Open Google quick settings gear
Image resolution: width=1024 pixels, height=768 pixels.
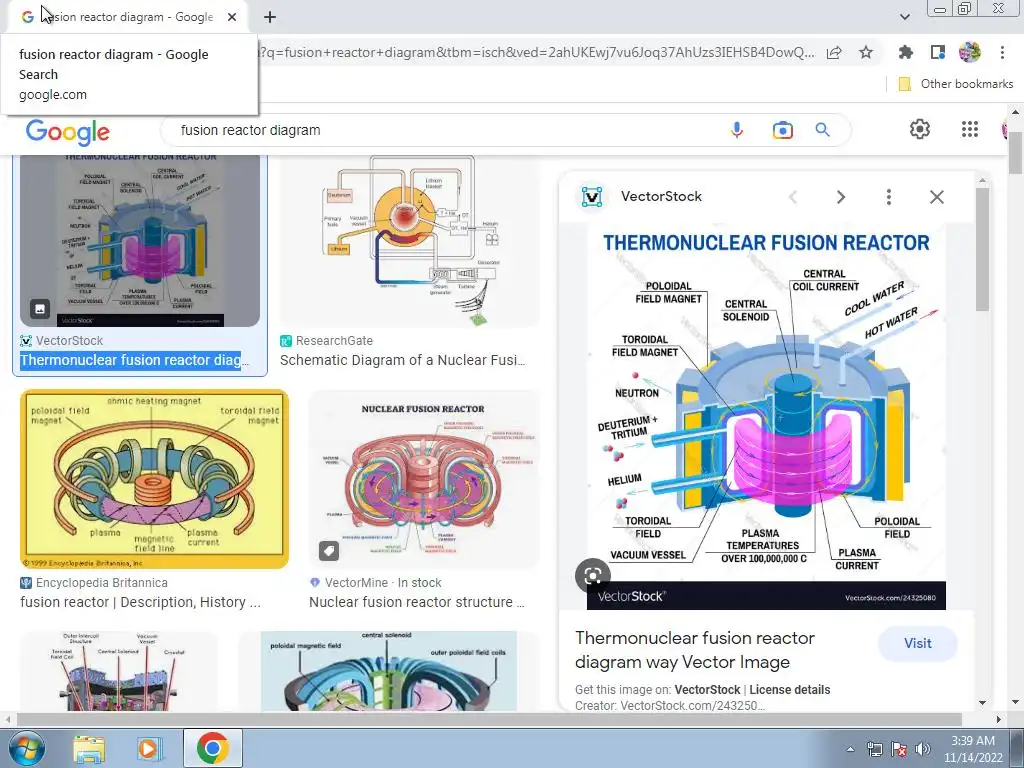pyautogui.click(x=920, y=129)
